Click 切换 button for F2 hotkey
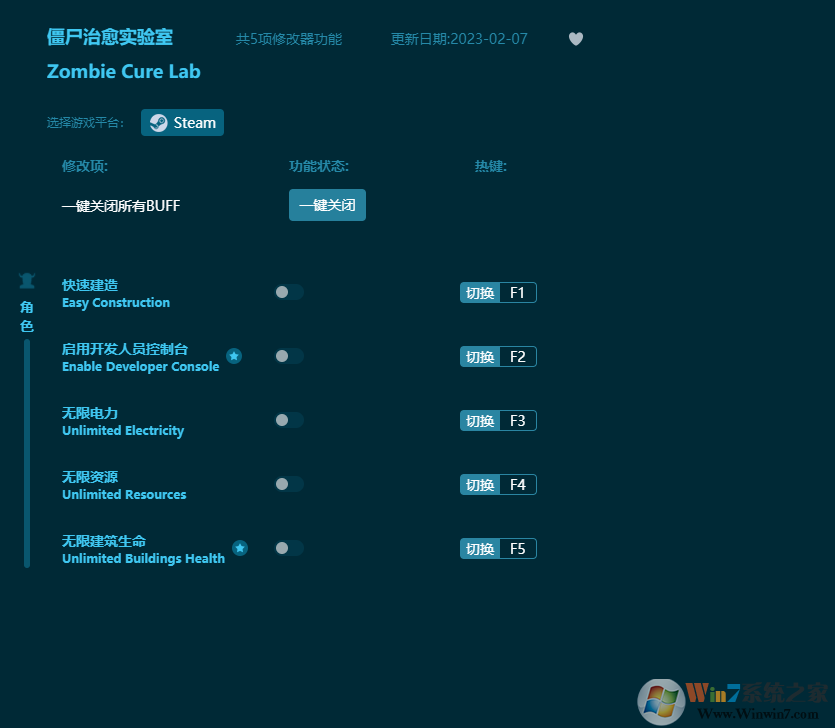Image resolution: width=835 pixels, height=728 pixels. click(x=480, y=357)
